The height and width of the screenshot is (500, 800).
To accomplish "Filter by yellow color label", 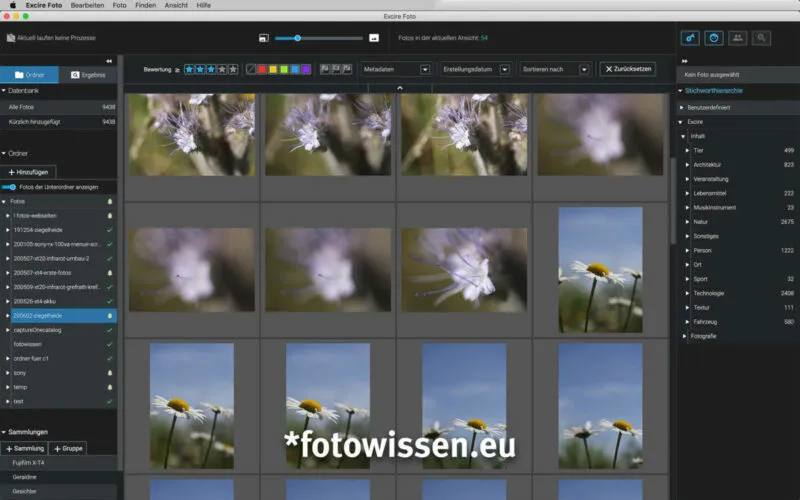I will (273, 69).
